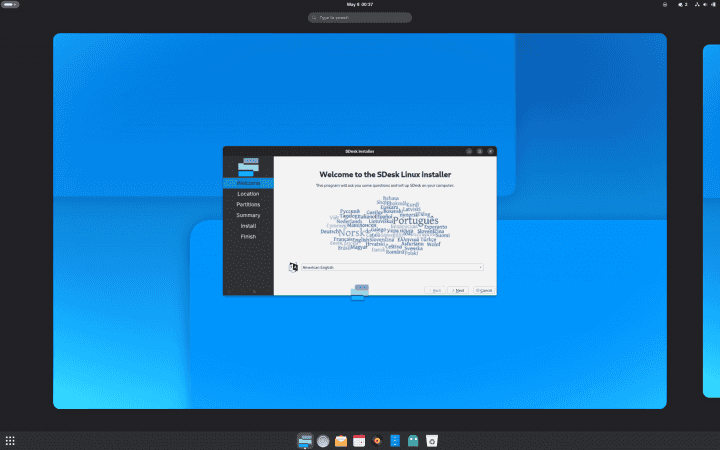Select the Welcome step in sidebar
Screen dimensions: 720x450
(248, 183)
